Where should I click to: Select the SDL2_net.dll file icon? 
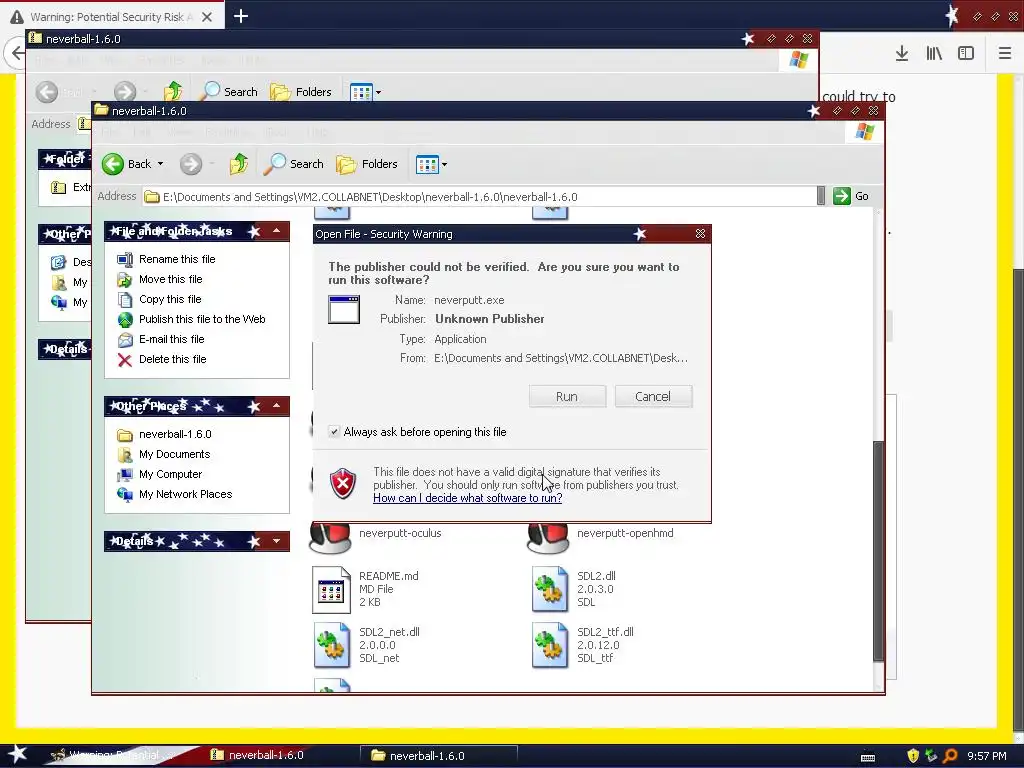click(x=331, y=645)
